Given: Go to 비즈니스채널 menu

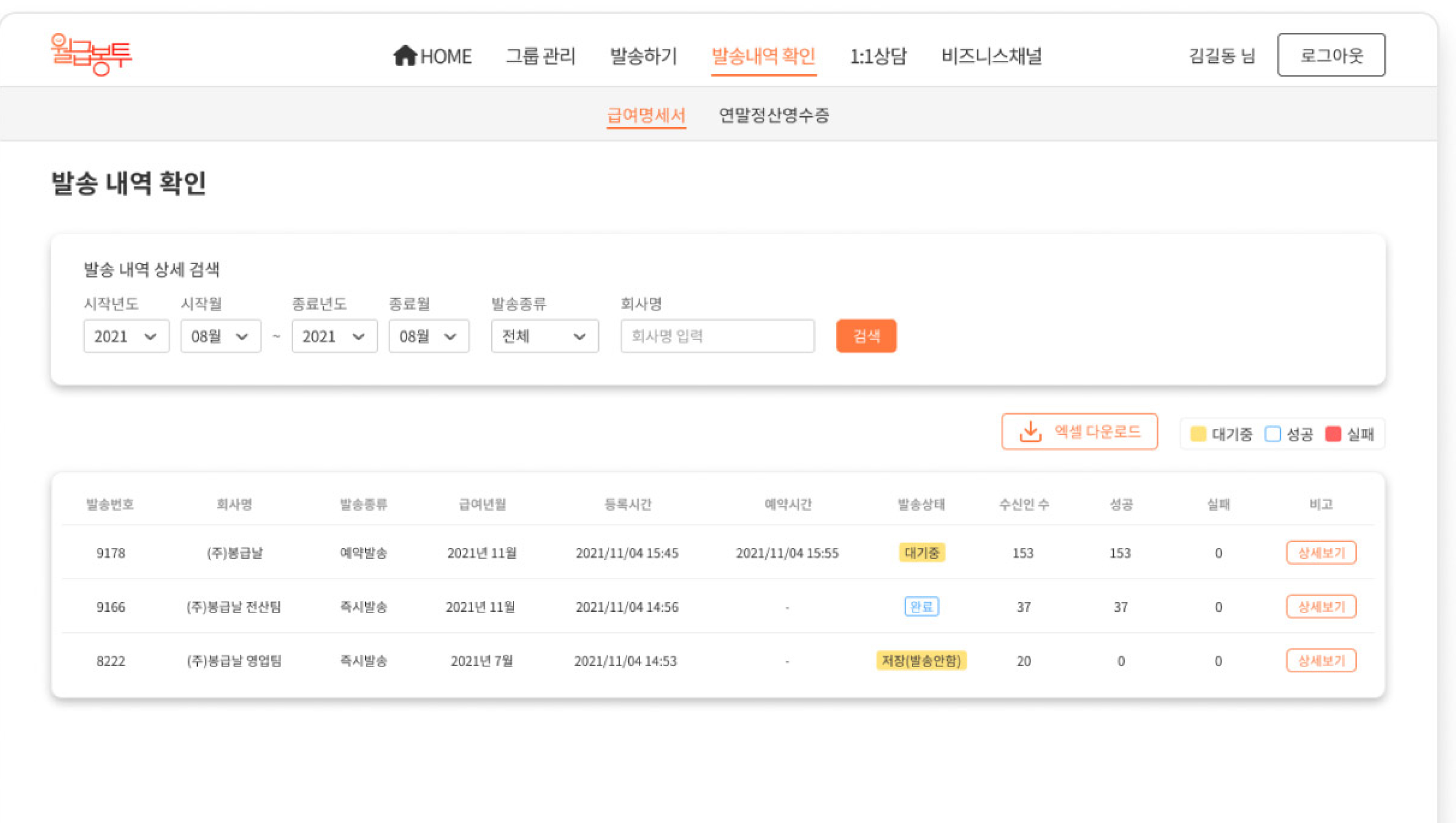Looking at the screenshot, I should click(x=991, y=55).
